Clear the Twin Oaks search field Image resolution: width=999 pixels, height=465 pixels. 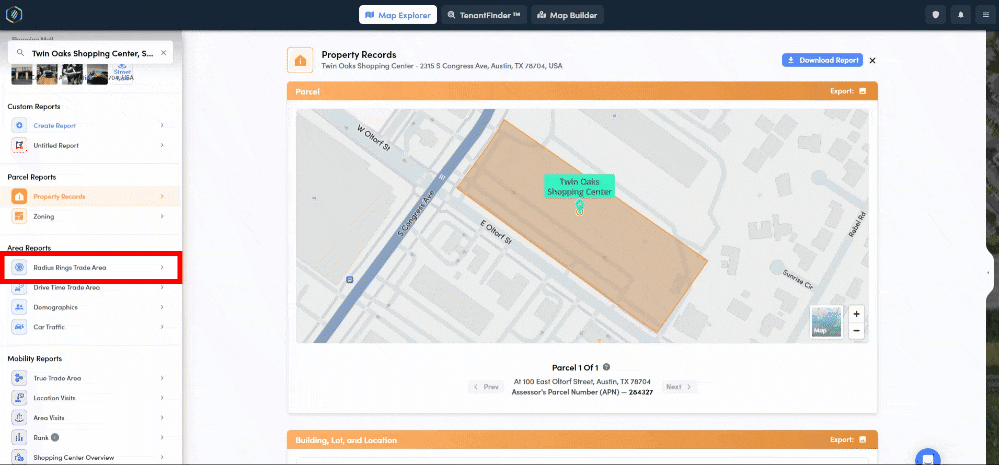(x=163, y=54)
